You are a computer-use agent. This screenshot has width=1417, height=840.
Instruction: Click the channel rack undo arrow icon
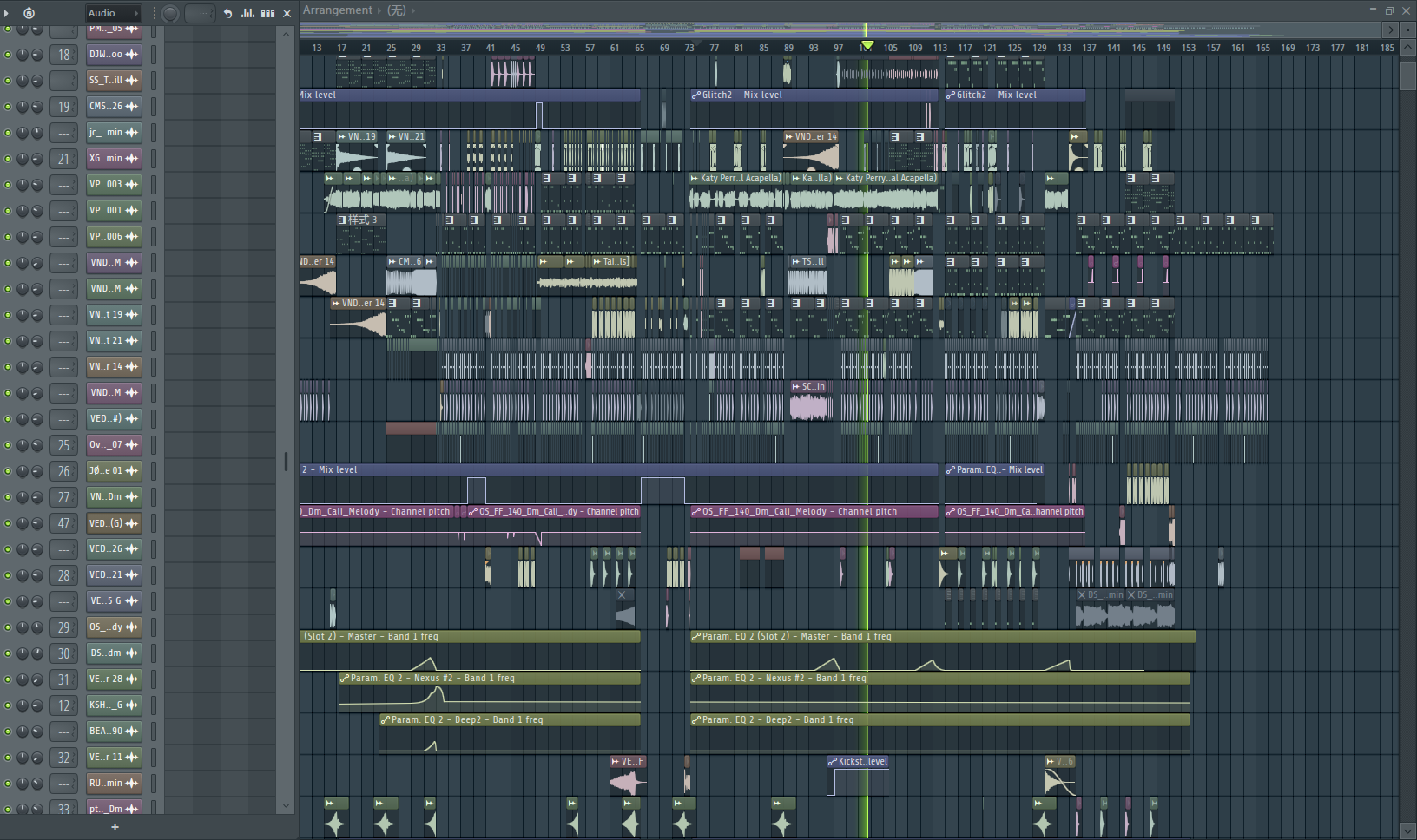pos(227,13)
